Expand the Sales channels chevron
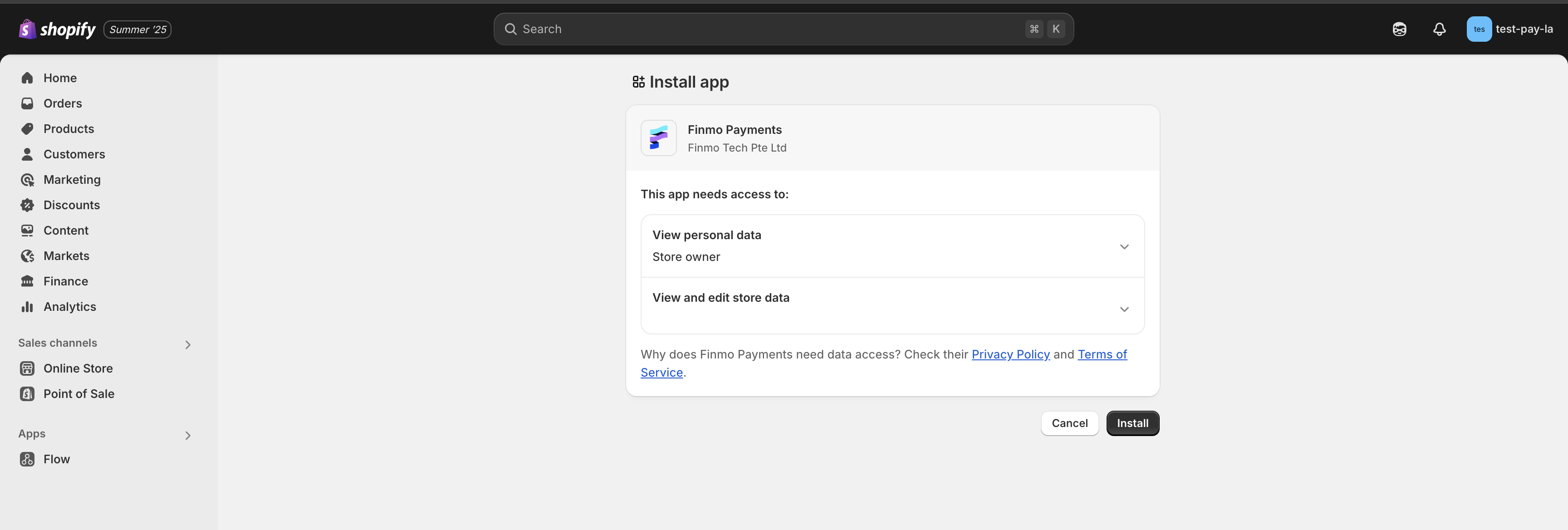 pyautogui.click(x=188, y=345)
